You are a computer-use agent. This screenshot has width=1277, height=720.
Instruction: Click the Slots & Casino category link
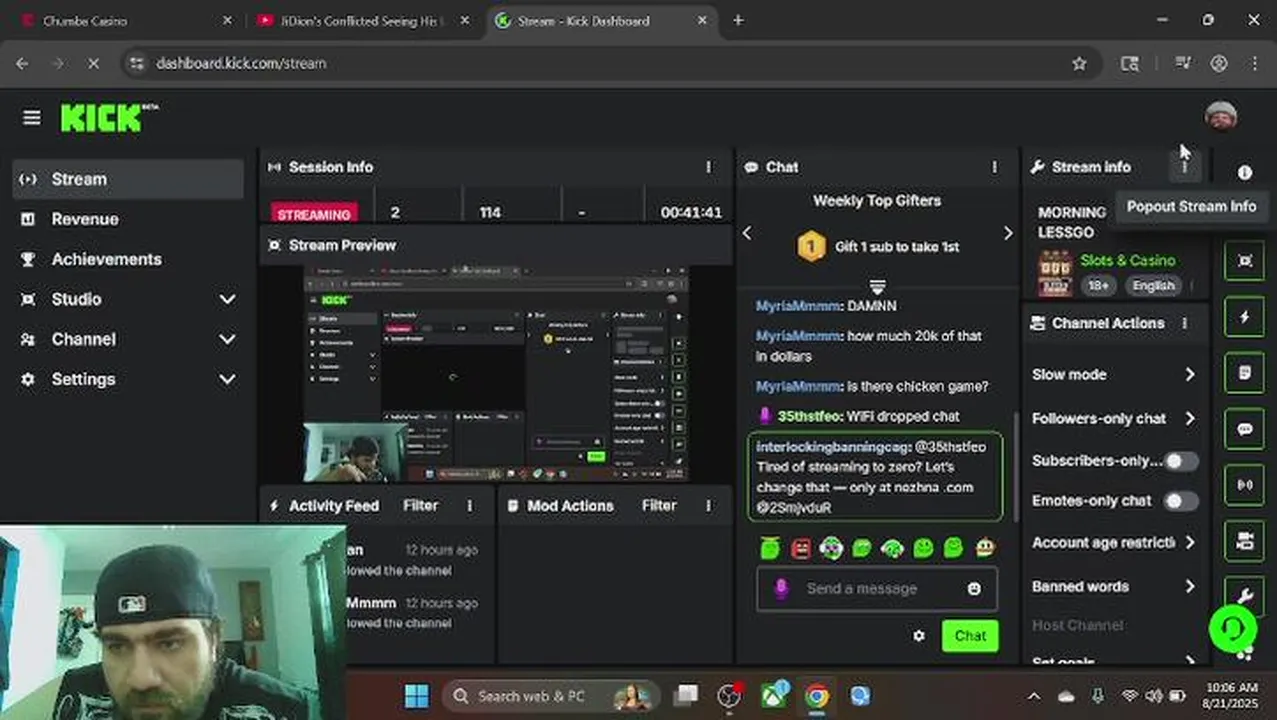click(x=1127, y=260)
